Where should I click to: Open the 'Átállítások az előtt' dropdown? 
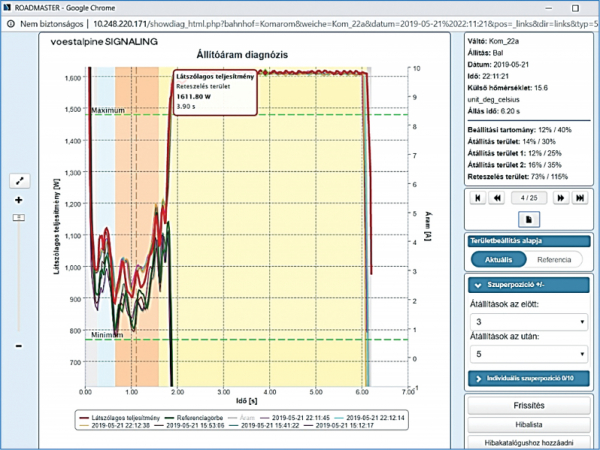(x=528, y=322)
